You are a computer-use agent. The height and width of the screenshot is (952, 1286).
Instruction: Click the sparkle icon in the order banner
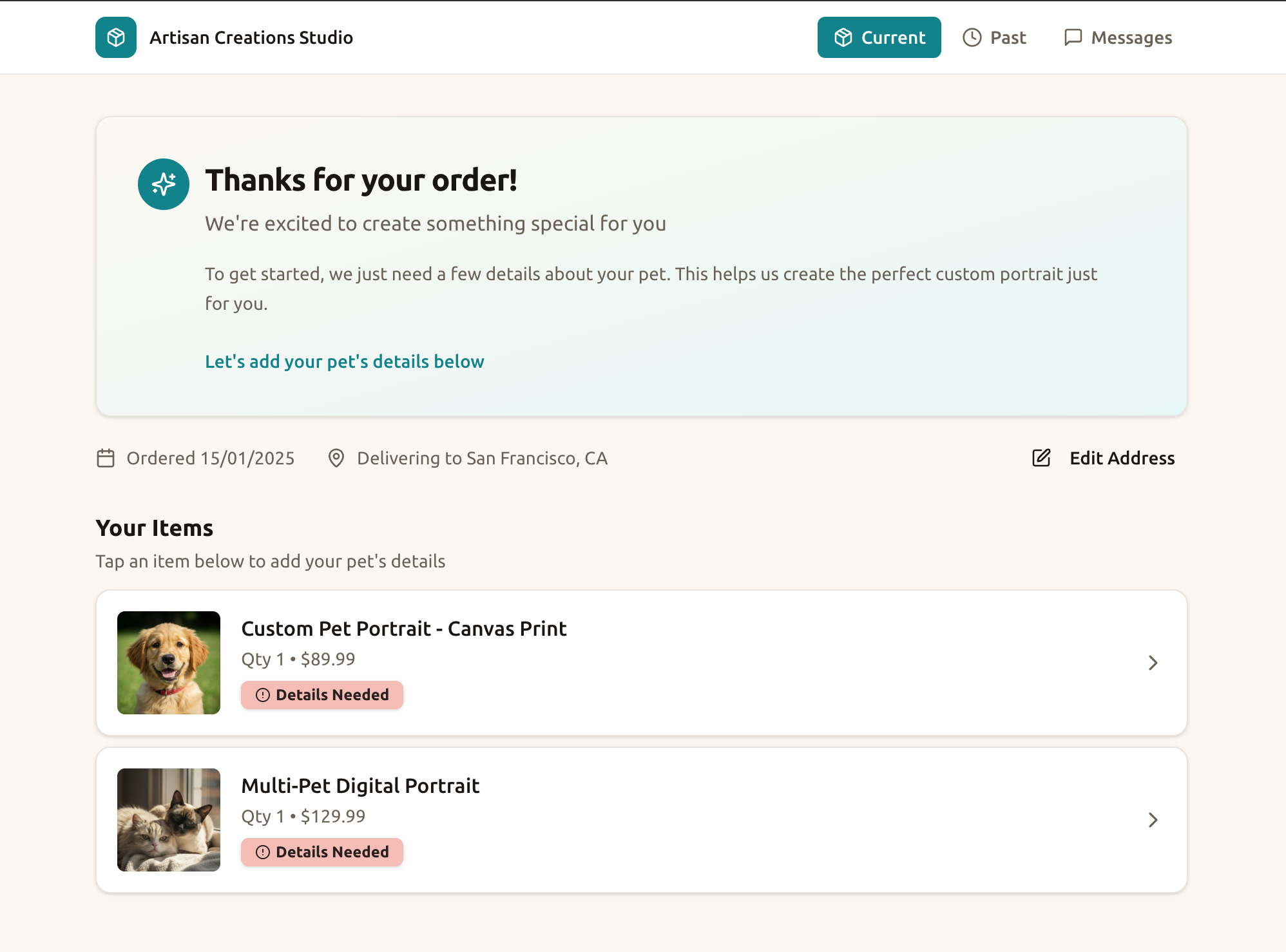coord(163,184)
